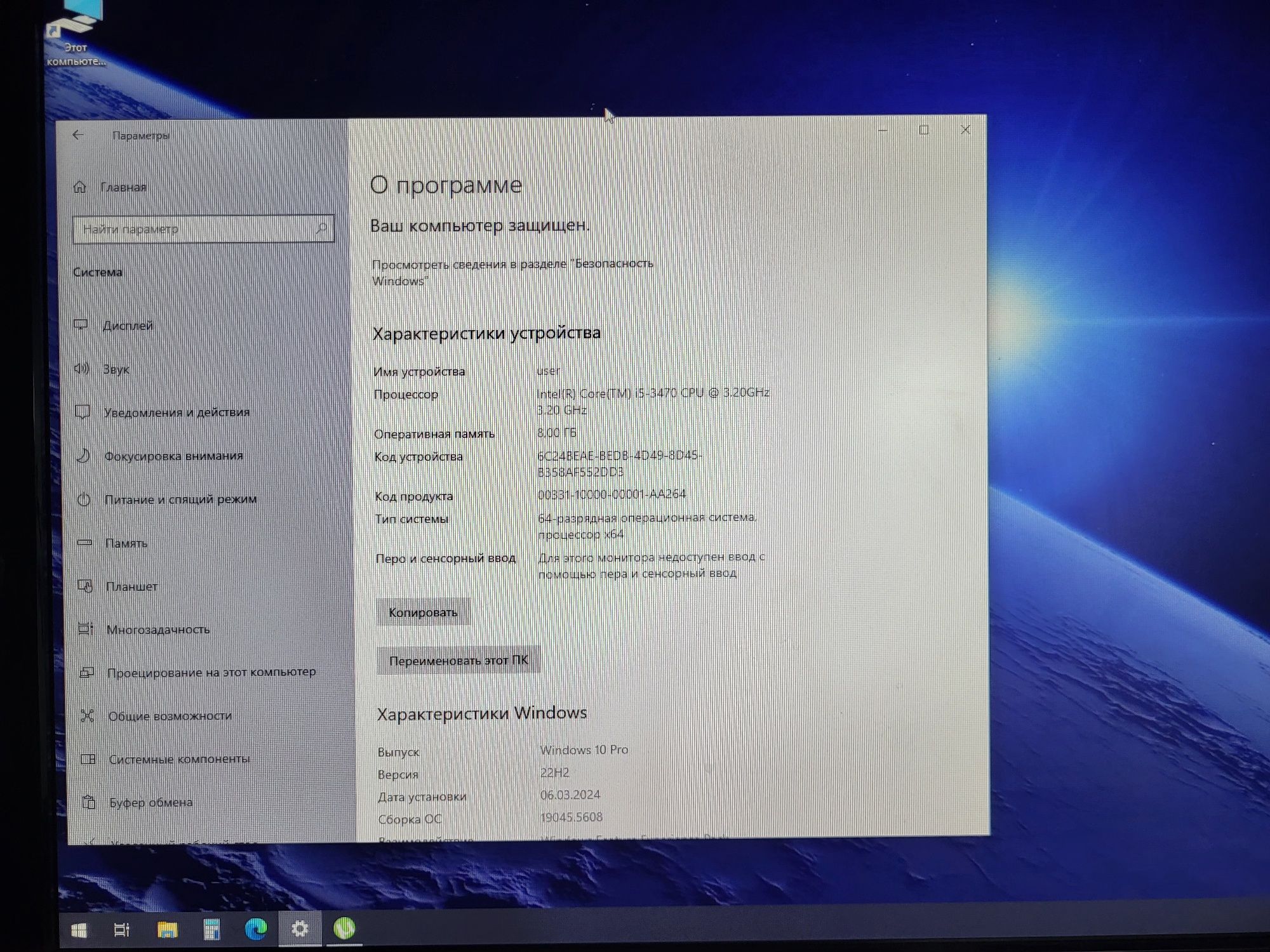
Task: Focus the 'Найти параметр' search field
Action: tap(203, 228)
